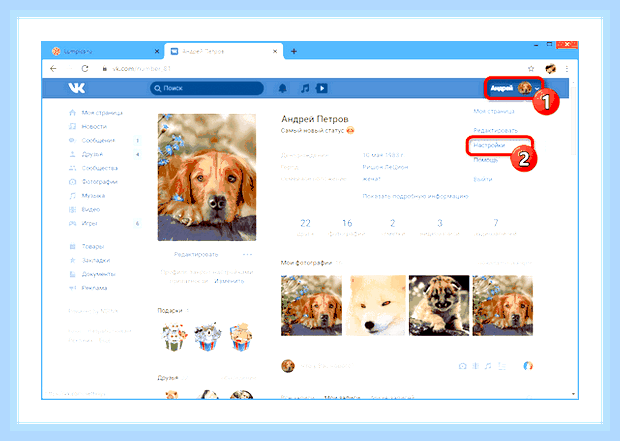The height and width of the screenshot is (441, 620).
Task: Open Видео in left sidebar
Action: [91, 210]
